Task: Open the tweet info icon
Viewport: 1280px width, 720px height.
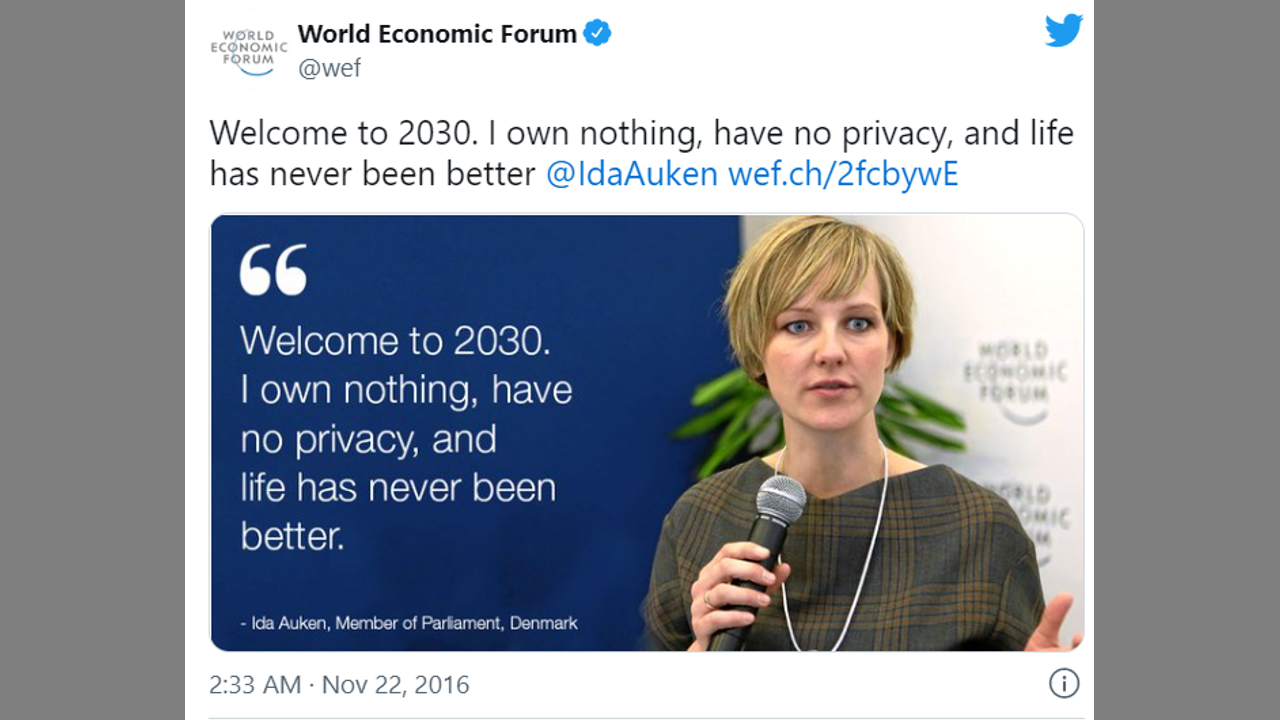Action: 1064,684
